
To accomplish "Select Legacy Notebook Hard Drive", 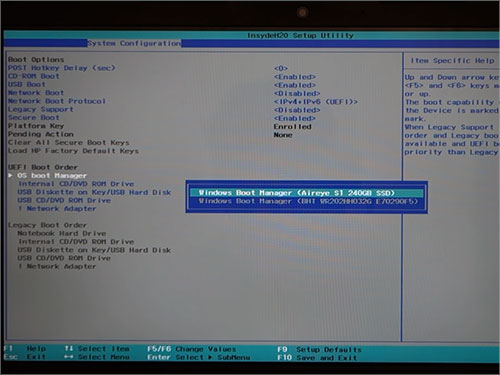I will point(62,234).
